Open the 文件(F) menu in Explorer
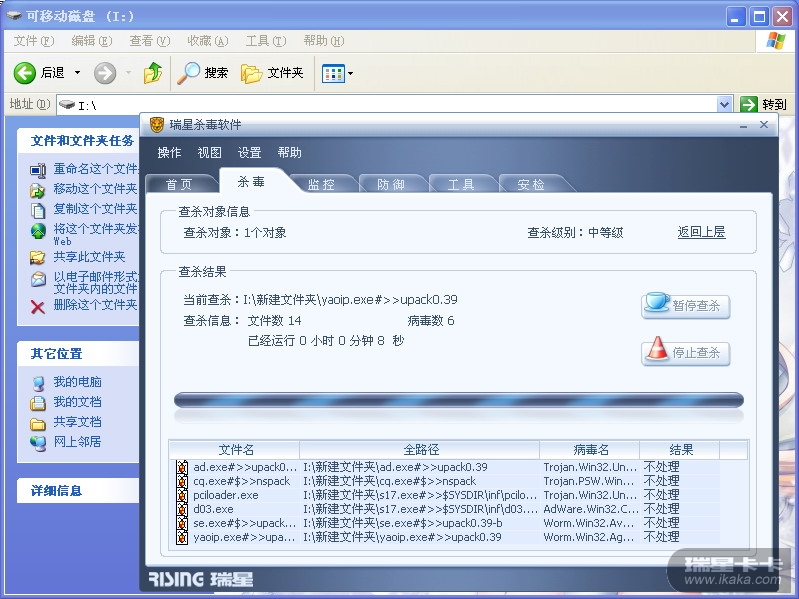The width and height of the screenshot is (799, 599). click(34, 41)
